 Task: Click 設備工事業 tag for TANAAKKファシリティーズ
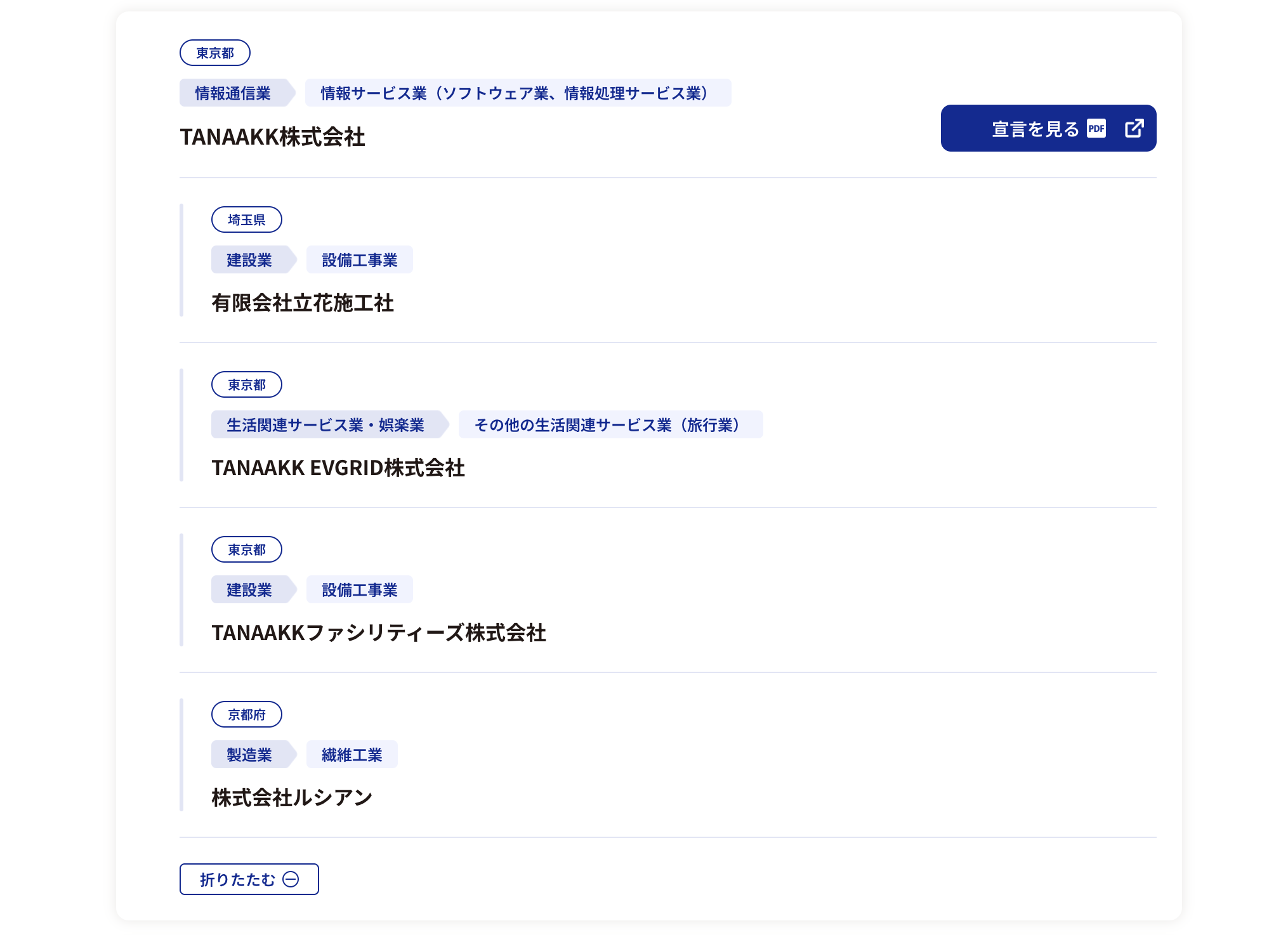pyautogui.click(x=360, y=590)
